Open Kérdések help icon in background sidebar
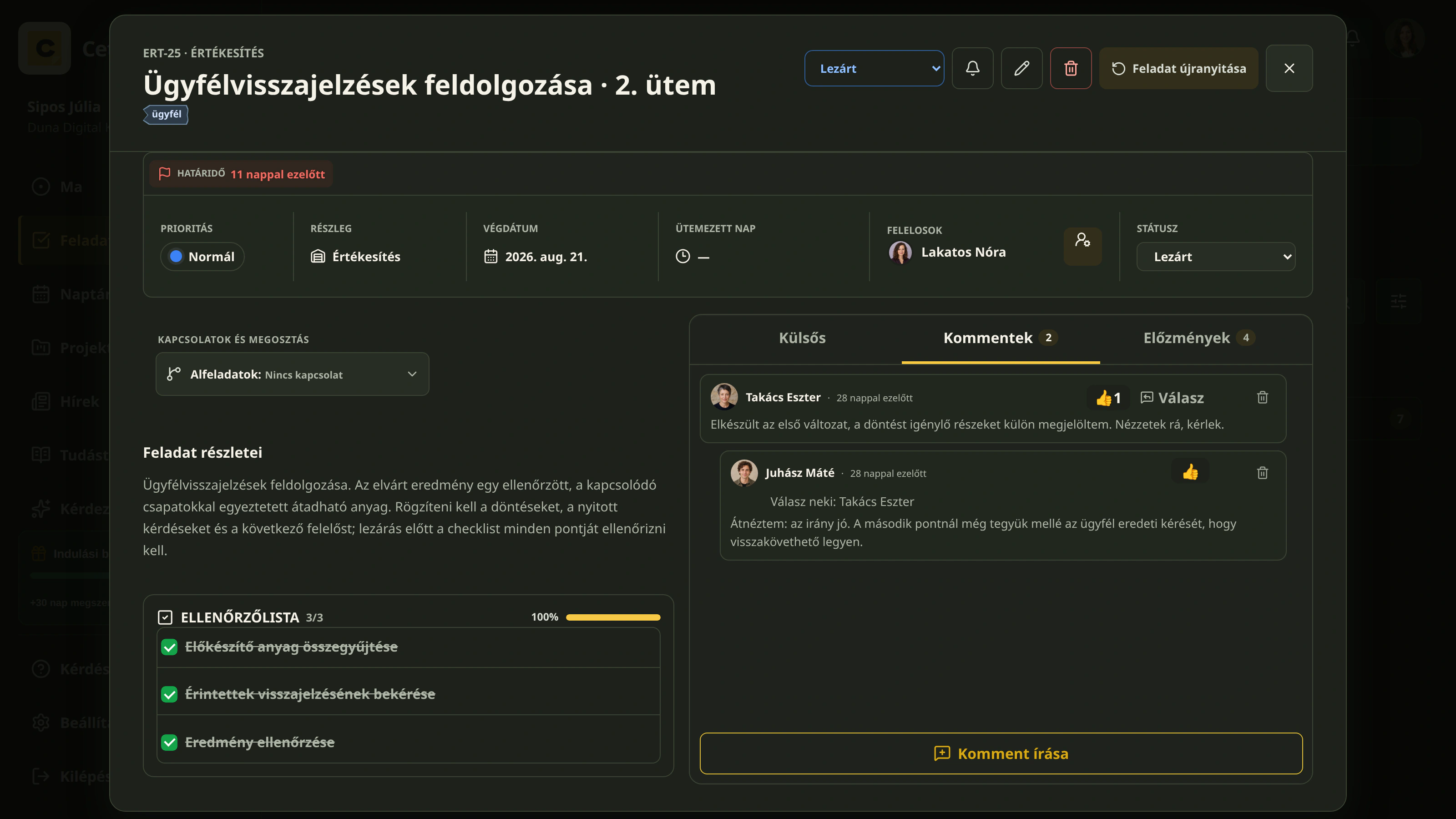The width and height of the screenshot is (1456, 819). pyautogui.click(x=40, y=669)
